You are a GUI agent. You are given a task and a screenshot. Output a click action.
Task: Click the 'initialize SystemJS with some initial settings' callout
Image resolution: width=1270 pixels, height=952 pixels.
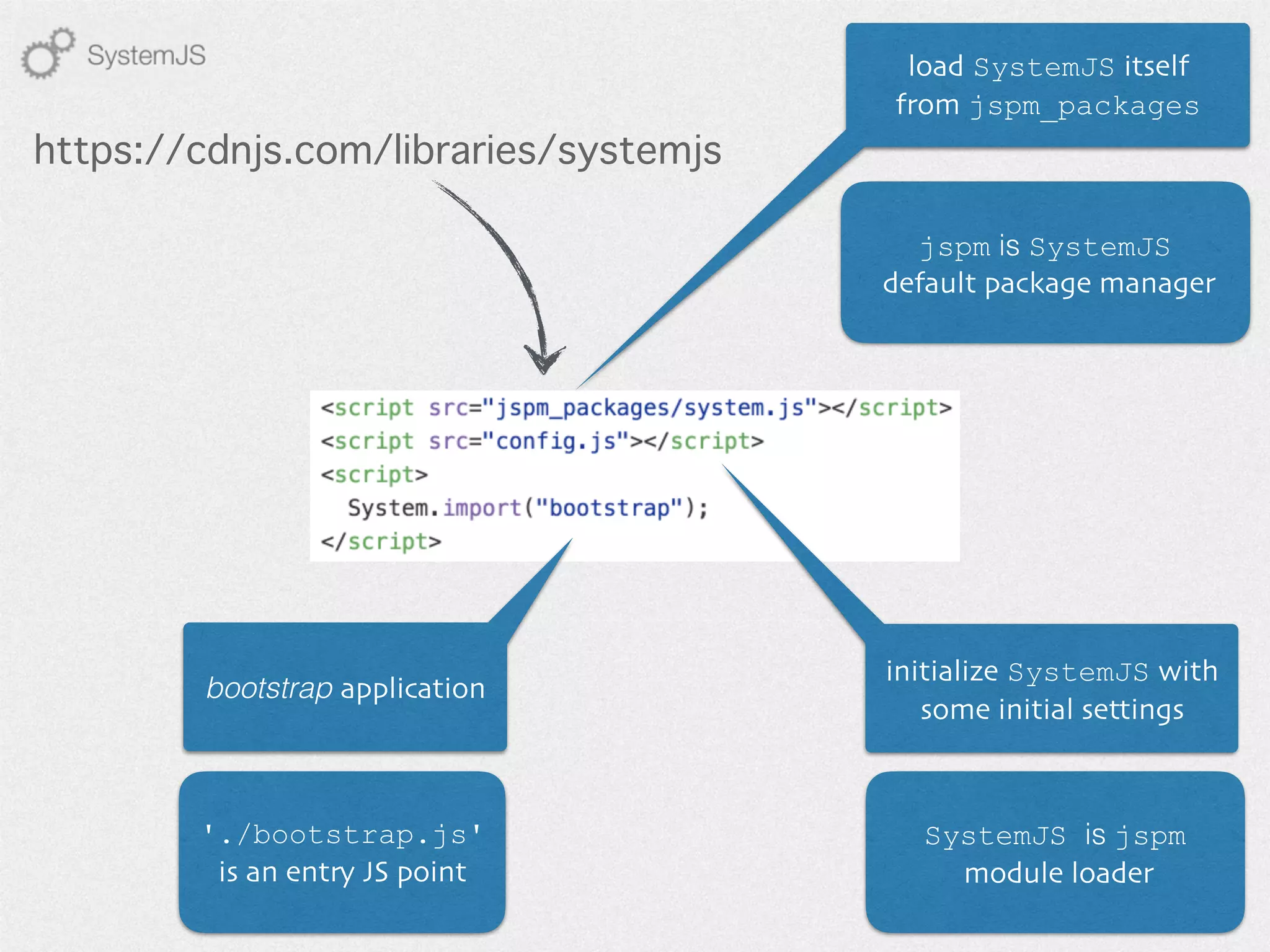tap(1052, 689)
